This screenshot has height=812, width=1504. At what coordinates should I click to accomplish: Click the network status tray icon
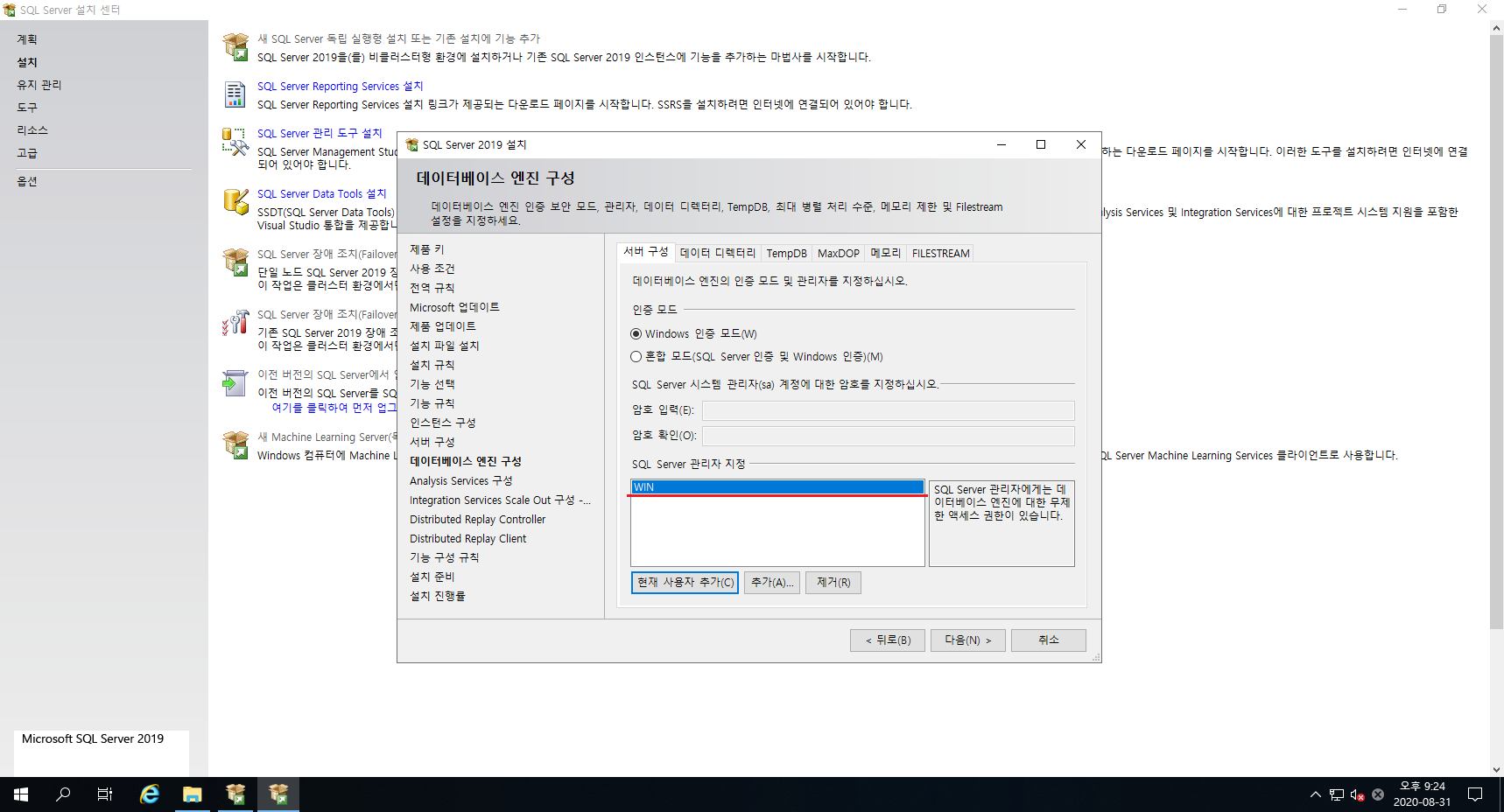(x=1336, y=794)
